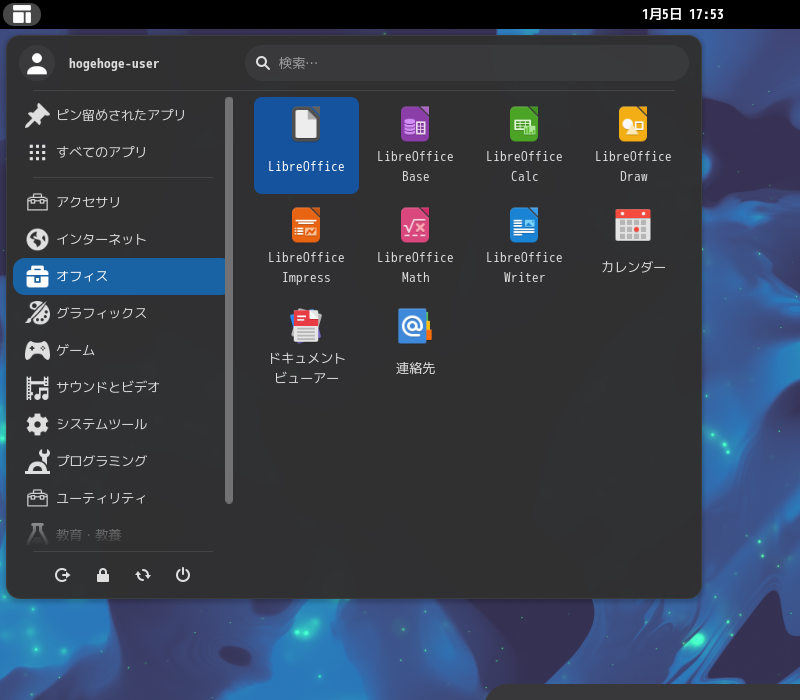Select ピン留めされたアプリ category
Viewport: 800px width, 700px height.
119,115
